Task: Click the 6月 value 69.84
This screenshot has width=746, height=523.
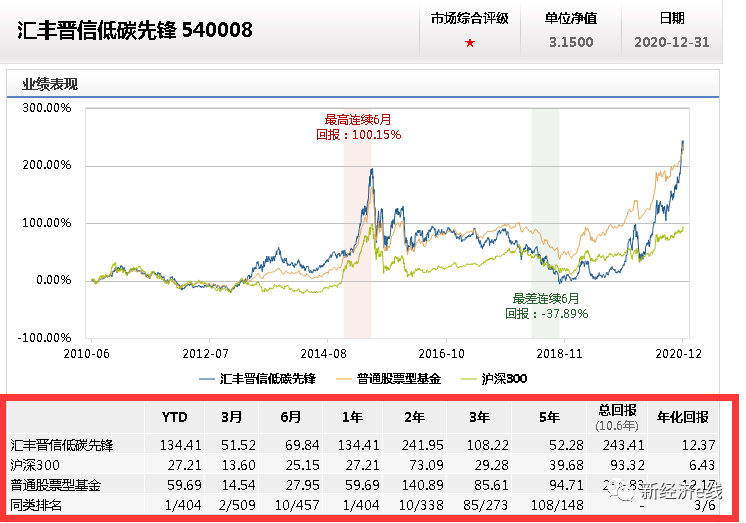Action: click(302, 445)
